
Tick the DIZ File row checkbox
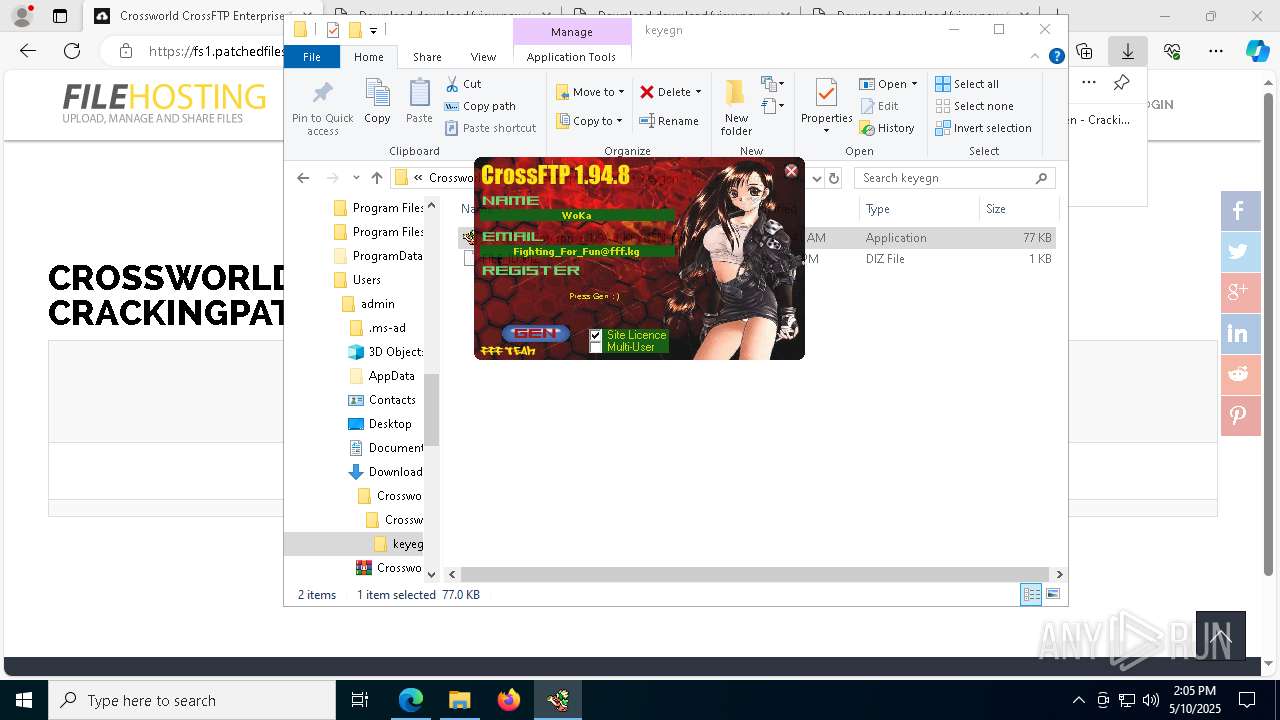click(x=469, y=259)
